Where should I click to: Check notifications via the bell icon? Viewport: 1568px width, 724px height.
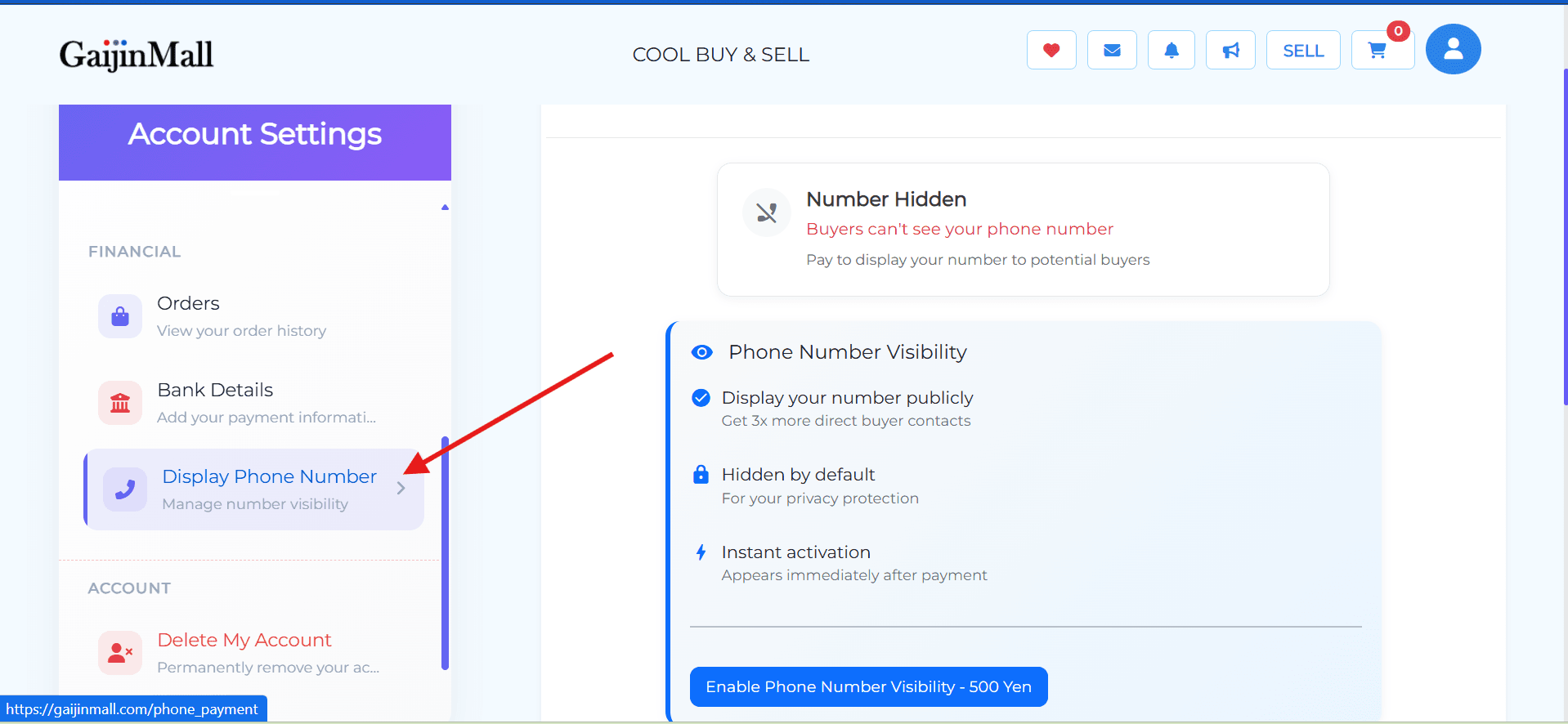click(x=1171, y=50)
